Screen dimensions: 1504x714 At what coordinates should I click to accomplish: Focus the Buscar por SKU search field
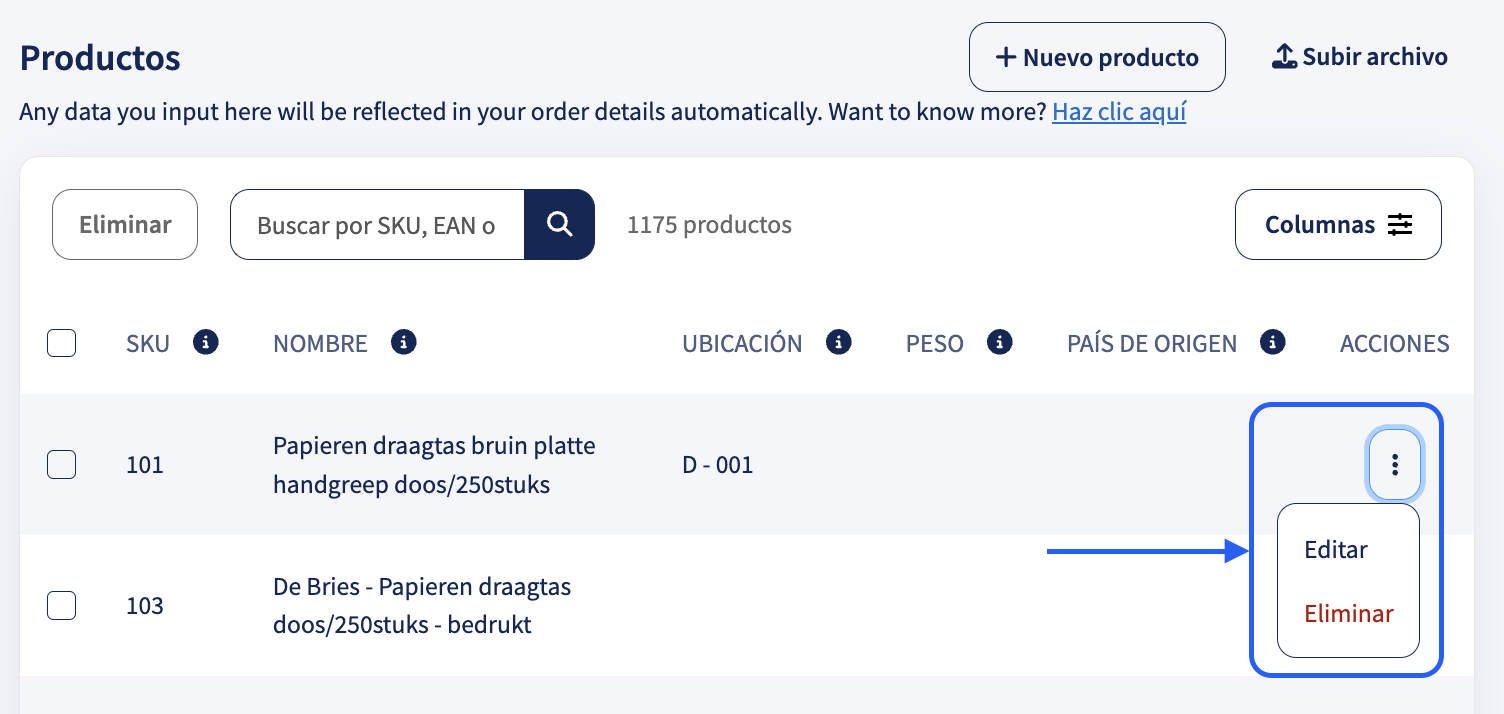(x=377, y=224)
